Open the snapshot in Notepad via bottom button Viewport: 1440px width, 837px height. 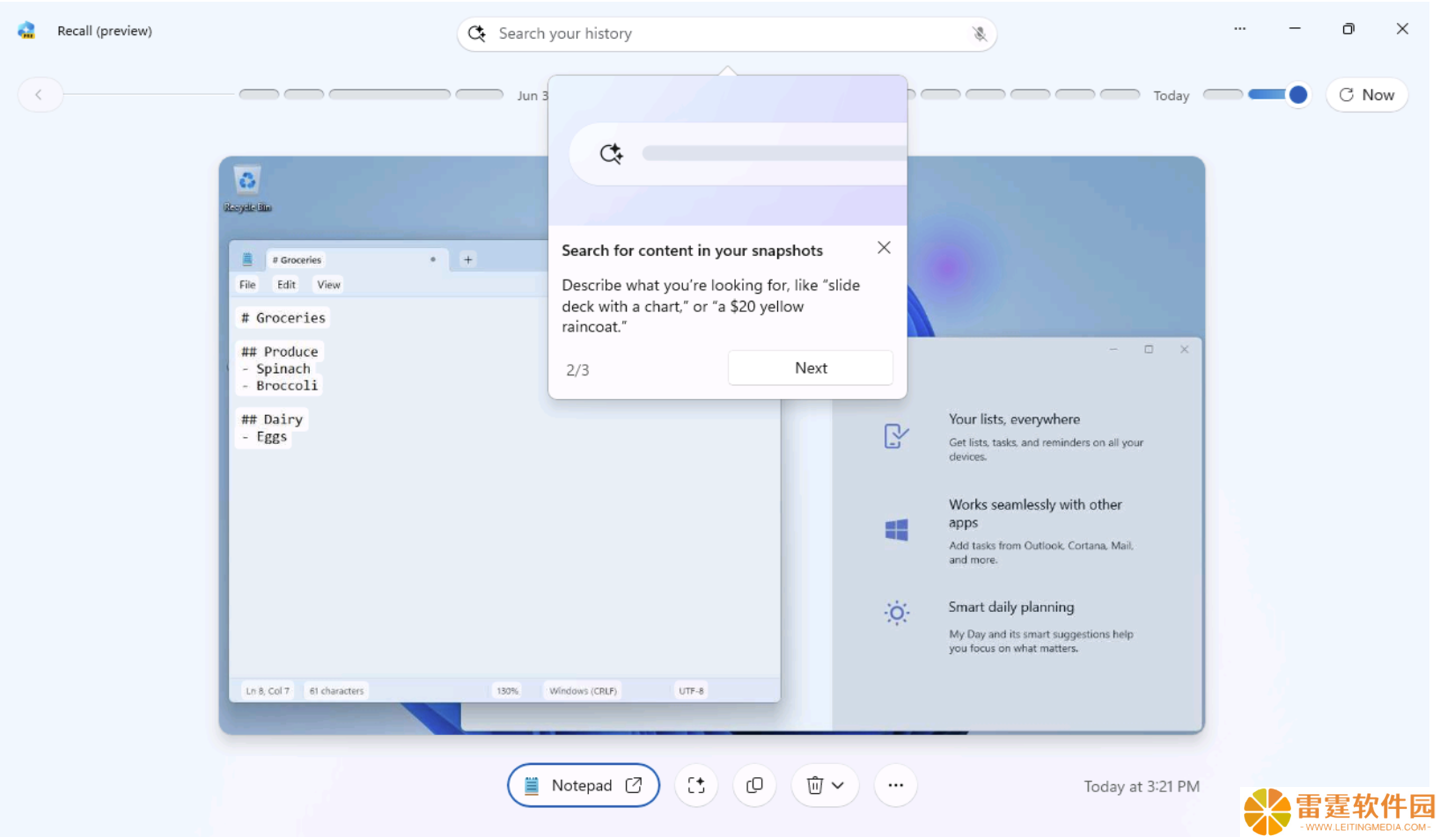[x=583, y=785]
